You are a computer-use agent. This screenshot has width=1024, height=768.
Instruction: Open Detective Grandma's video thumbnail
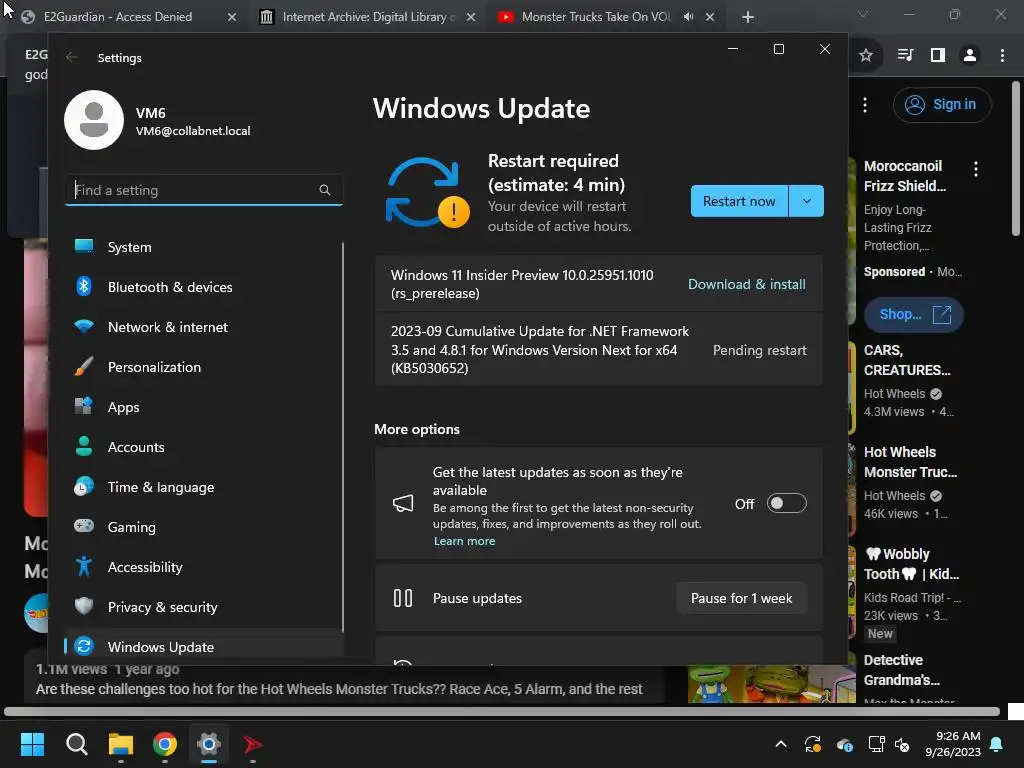click(x=771, y=684)
